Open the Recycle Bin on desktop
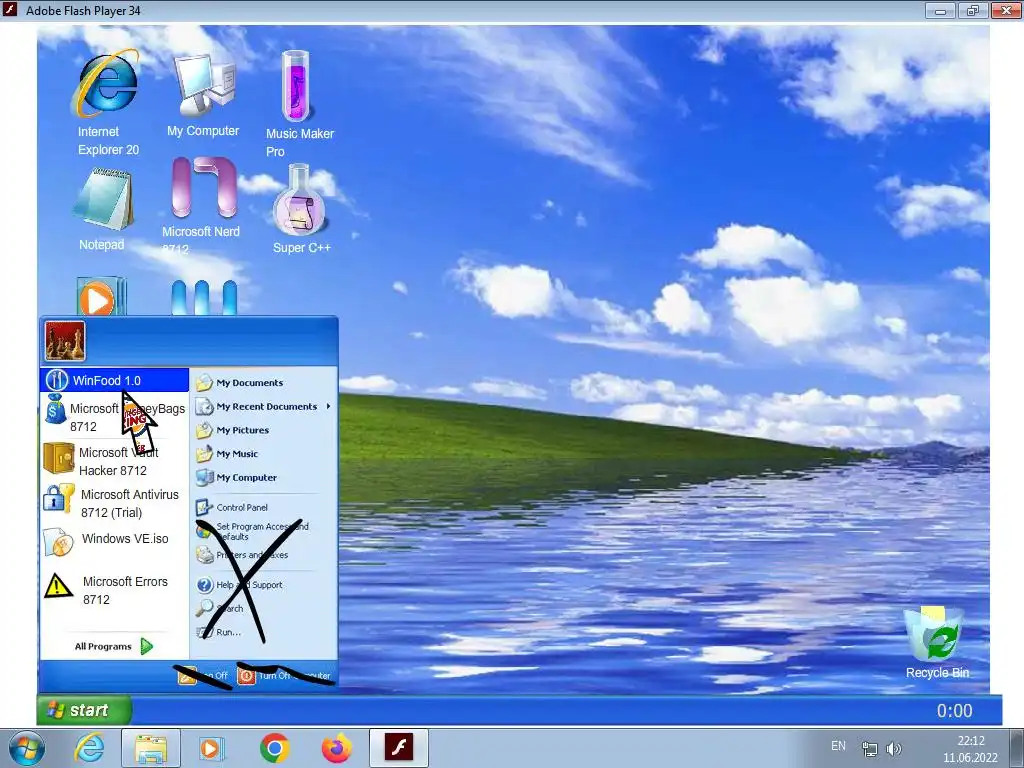Image resolution: width=1024 pixels, height=768 pixels. click(x=936, y=643)
